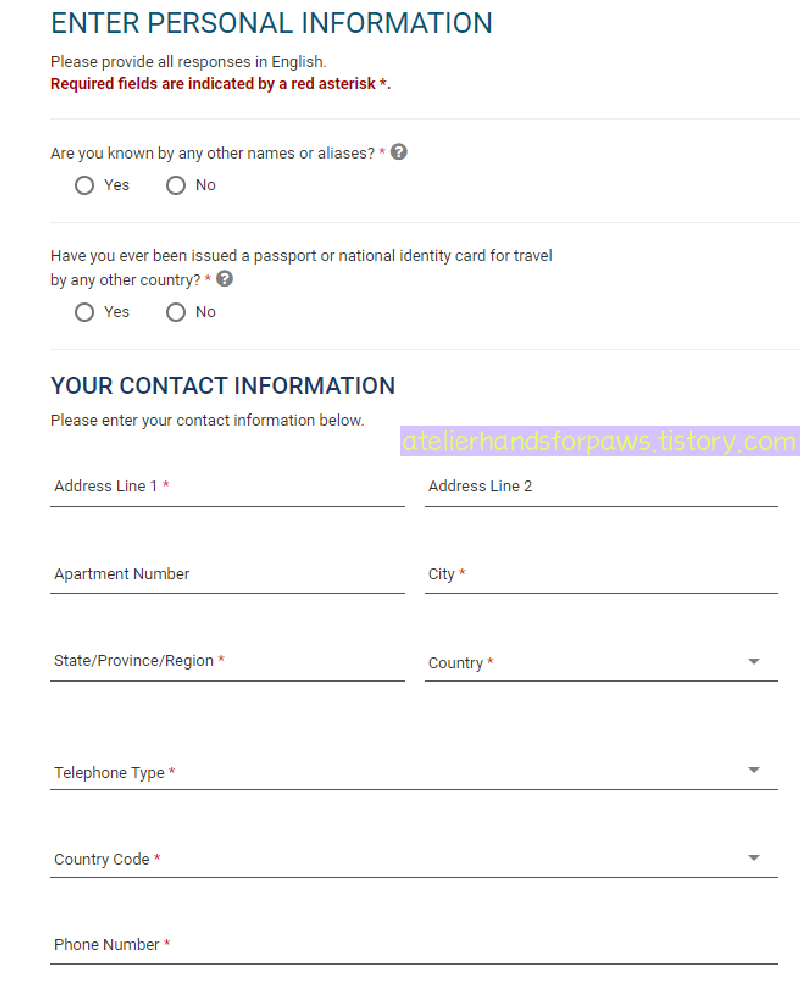Click the required fields red asterisk note
The width and height of the screenshot is (800, 1000).
pyautogui.click(x=221, y=84)
